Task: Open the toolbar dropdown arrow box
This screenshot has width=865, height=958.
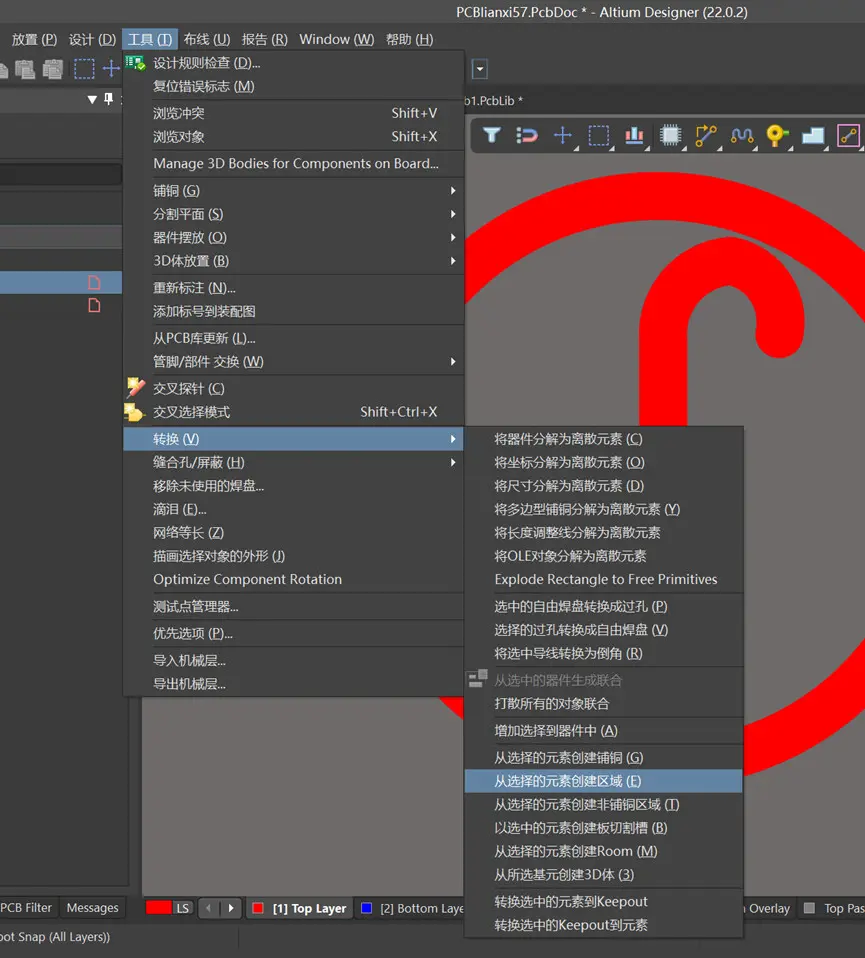Action: coord(480,69)
